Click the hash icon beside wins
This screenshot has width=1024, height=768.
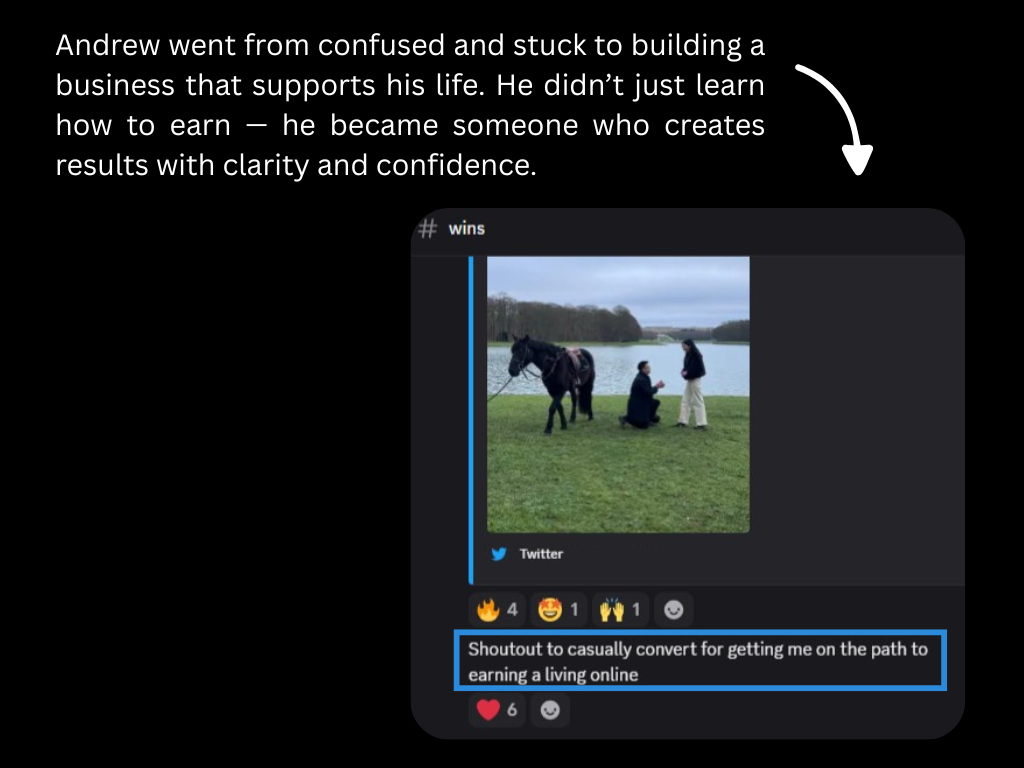[428, 229]
